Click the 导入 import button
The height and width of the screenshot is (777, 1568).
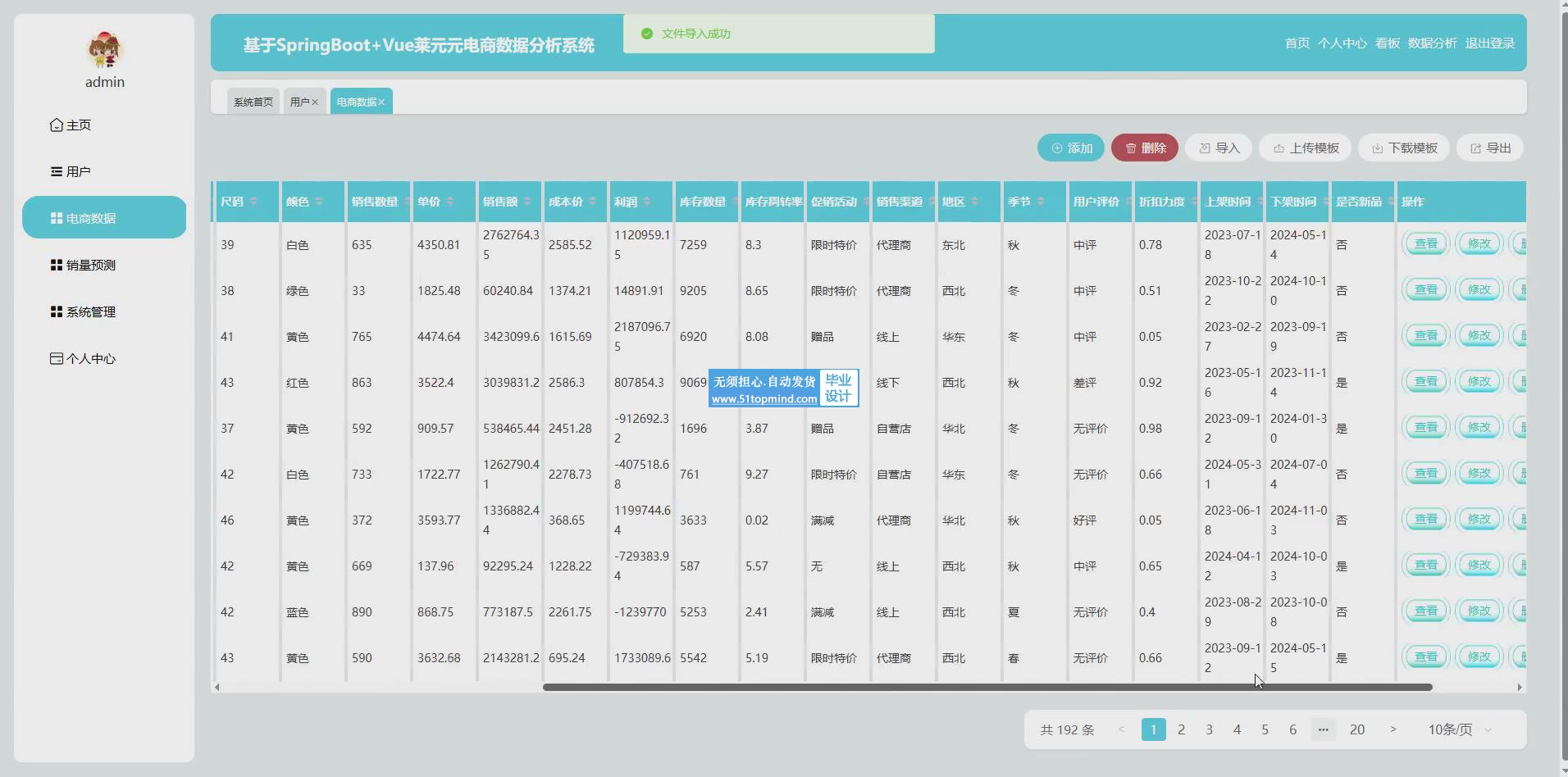click(1219, 148)
